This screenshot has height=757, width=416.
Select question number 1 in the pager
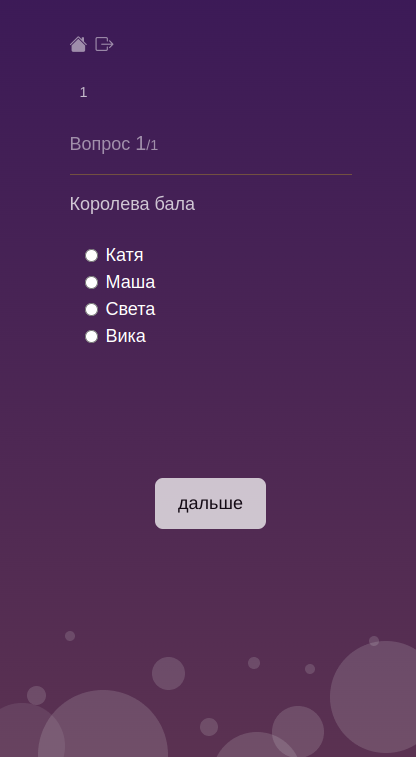[x=83, y=92]
